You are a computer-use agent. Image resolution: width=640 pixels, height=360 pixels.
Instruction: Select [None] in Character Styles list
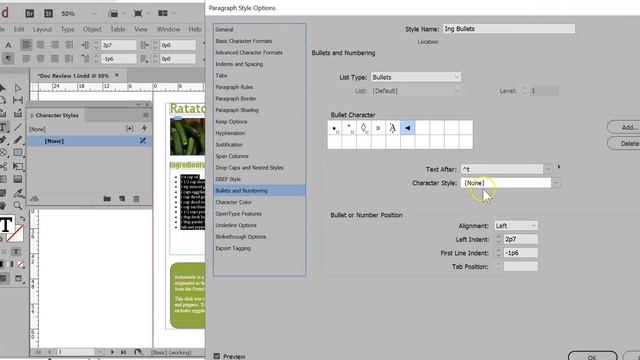(x=89, y=141)
